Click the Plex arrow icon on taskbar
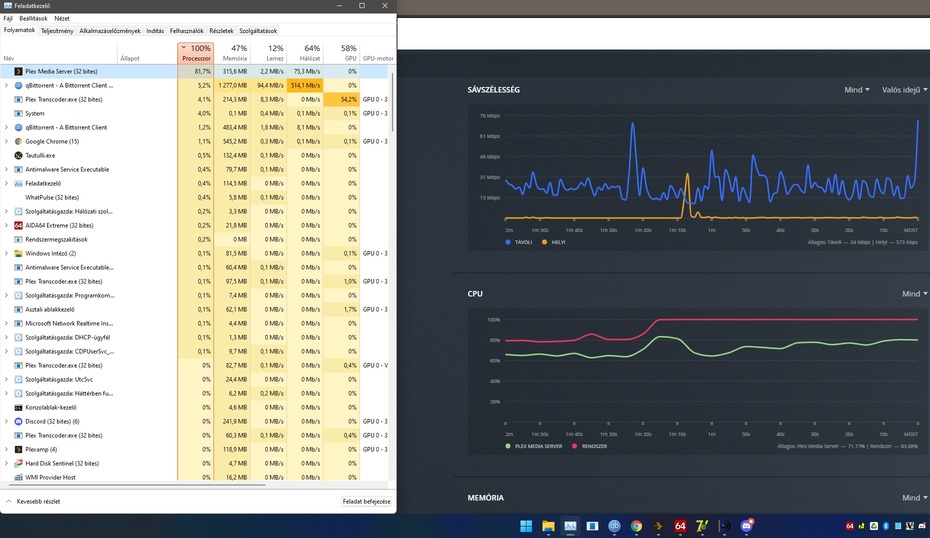 [x=658, y=526]
